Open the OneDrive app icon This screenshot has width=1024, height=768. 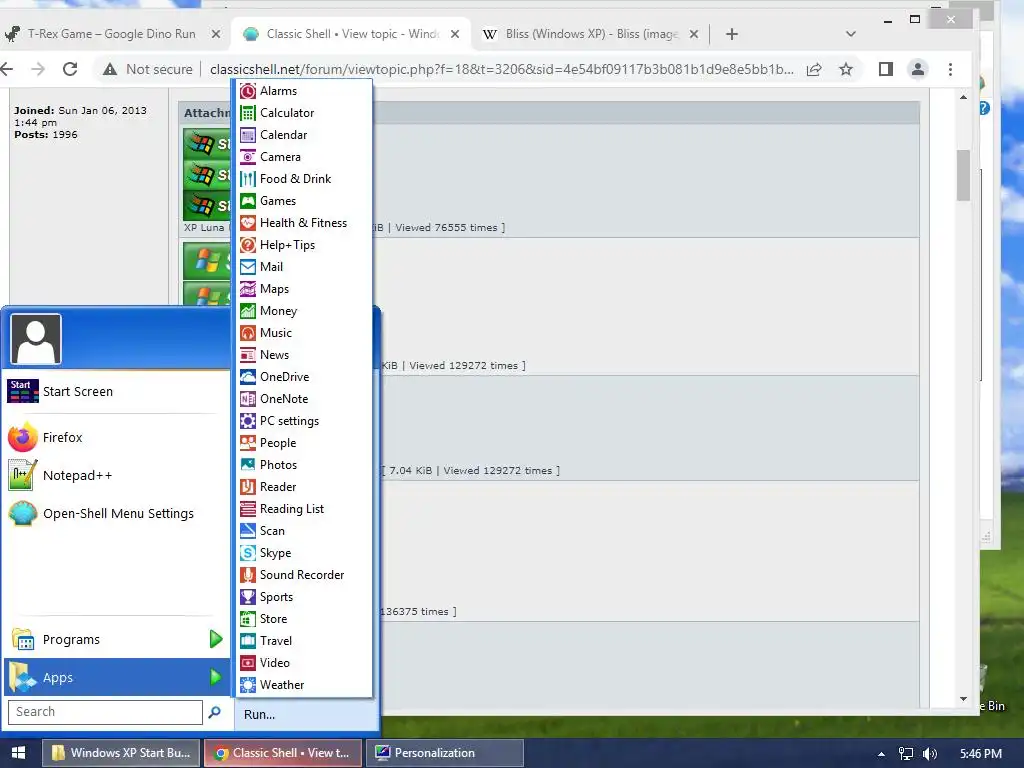click(248, 377)
